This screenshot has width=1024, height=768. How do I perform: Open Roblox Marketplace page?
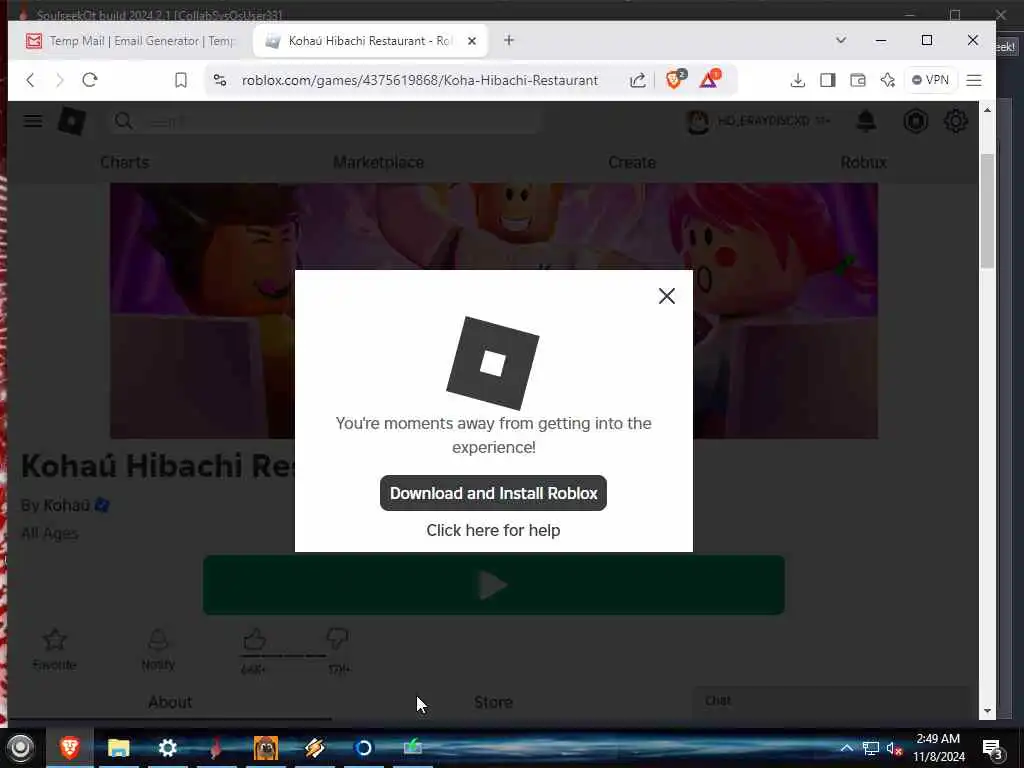[379, 162]
